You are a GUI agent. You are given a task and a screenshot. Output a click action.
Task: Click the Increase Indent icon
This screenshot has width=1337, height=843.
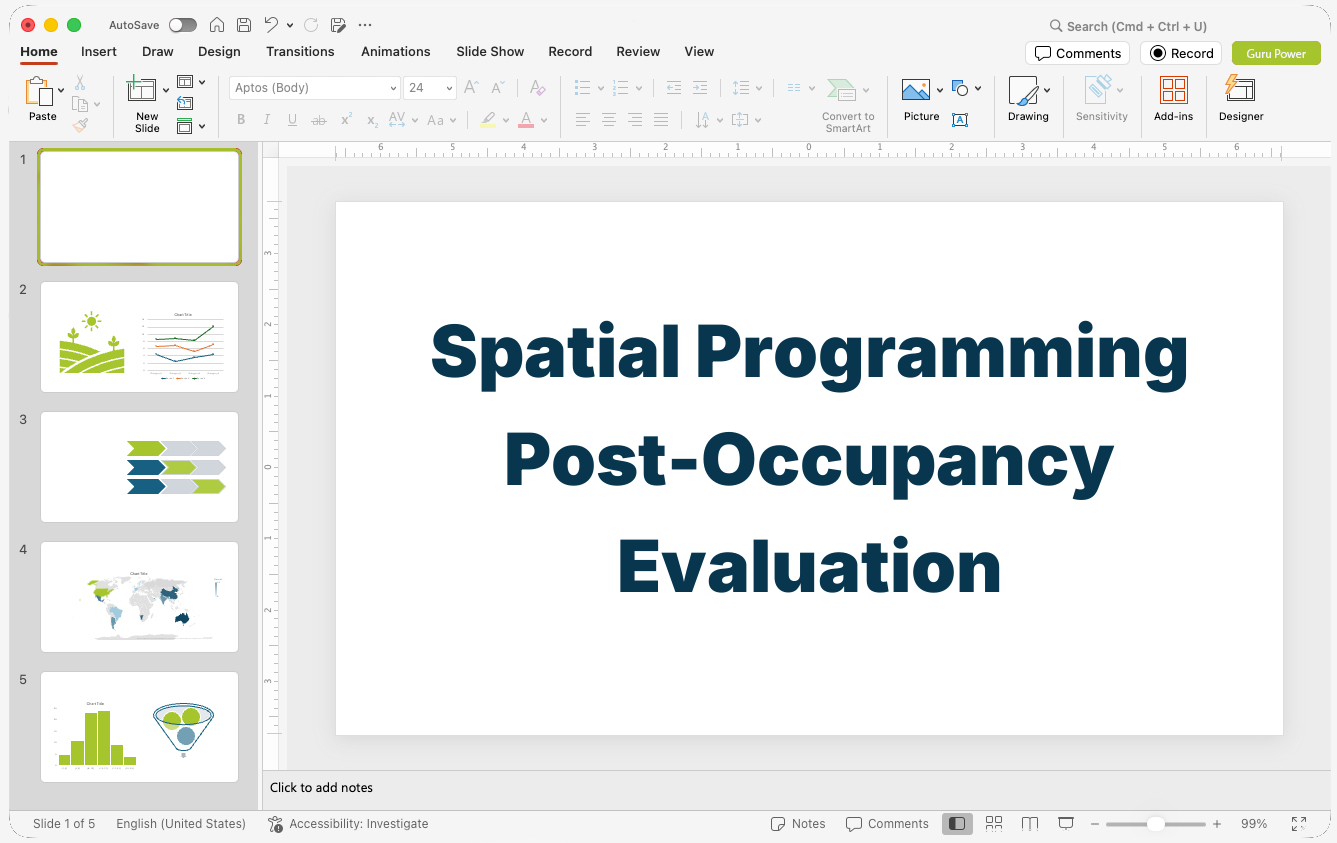[x=700, y=88]
